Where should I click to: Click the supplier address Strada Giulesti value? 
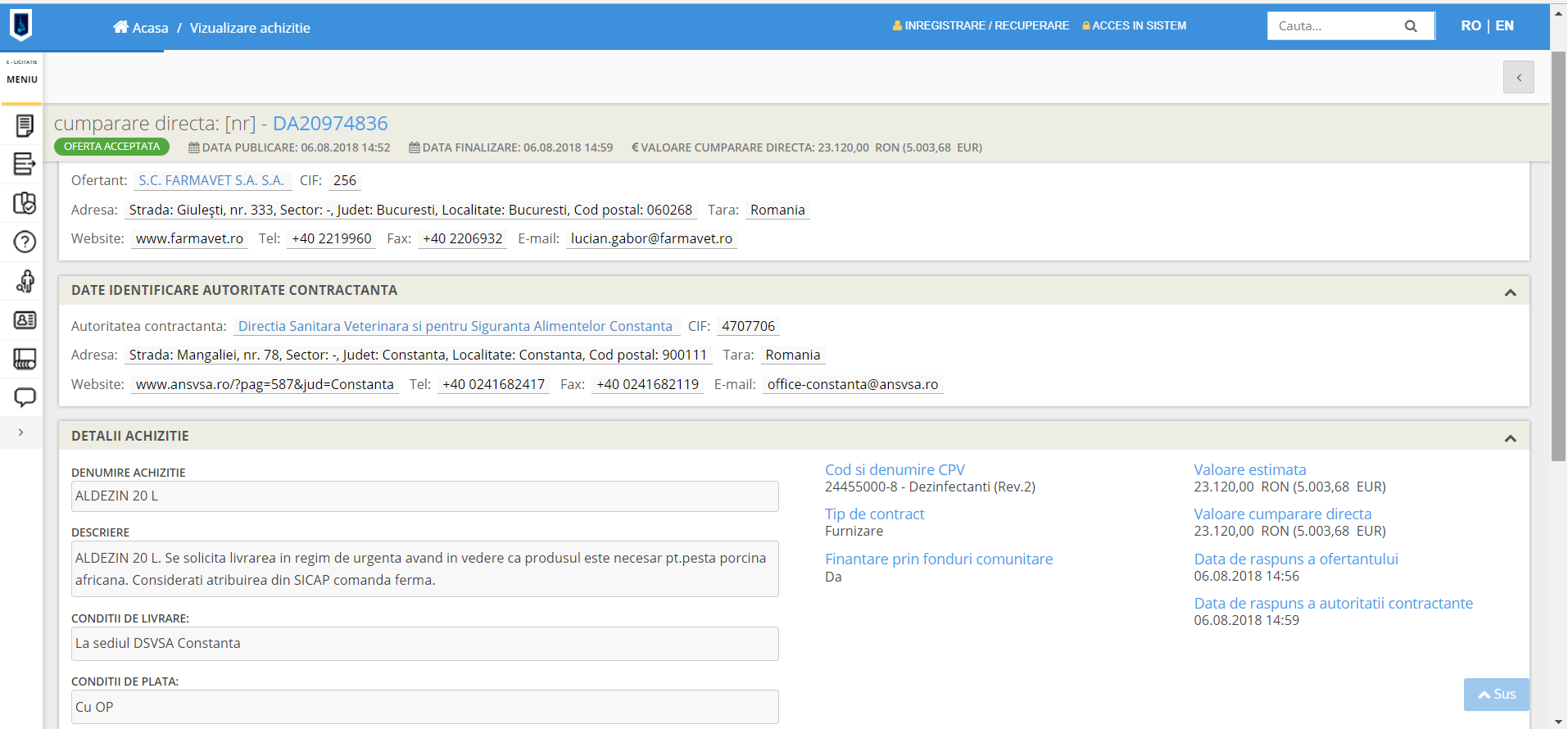410,211
